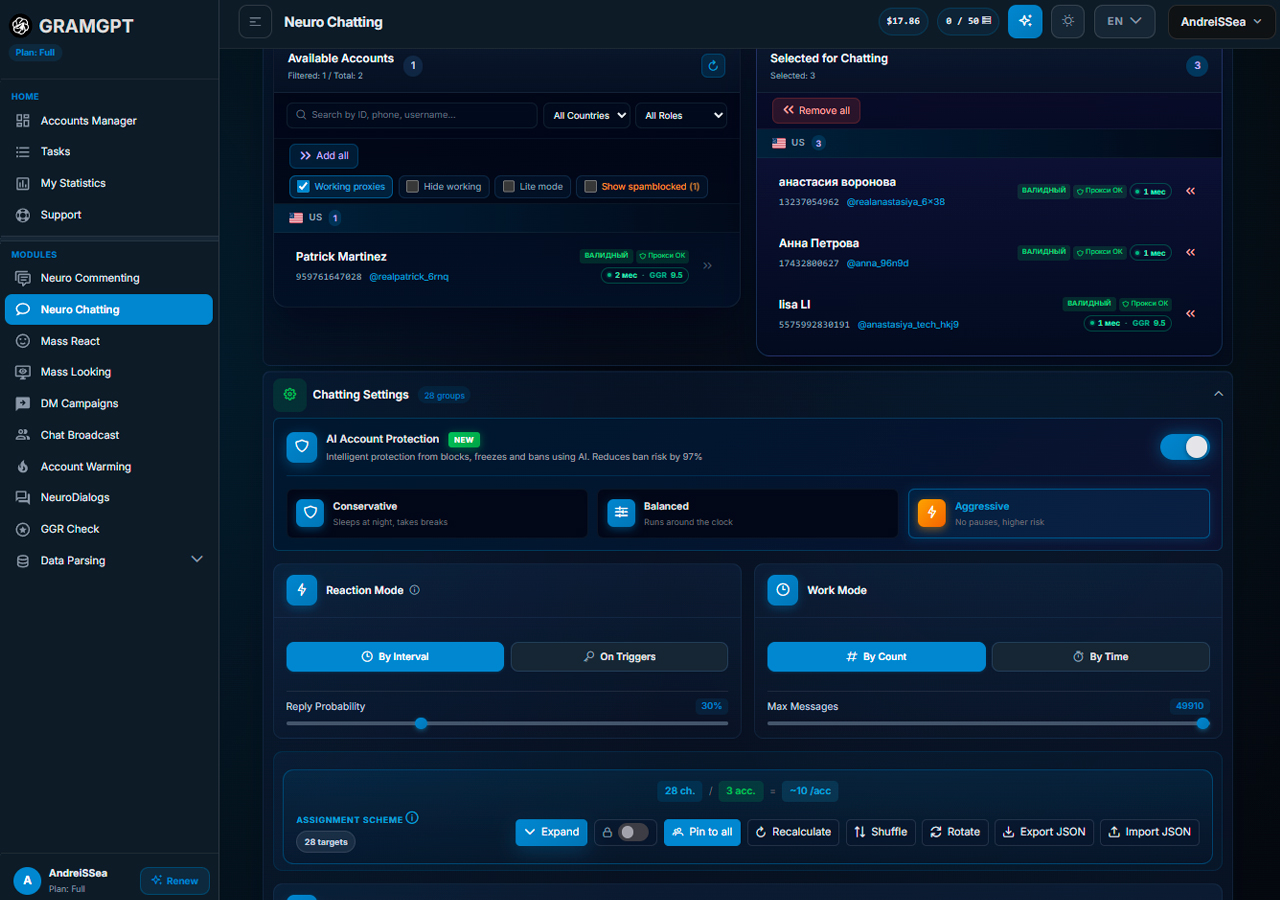The width and height of the screenshot is (1280, 900).
Task: Add Patrick Martinez with the double-chevron icon
Action: point(708,266)
